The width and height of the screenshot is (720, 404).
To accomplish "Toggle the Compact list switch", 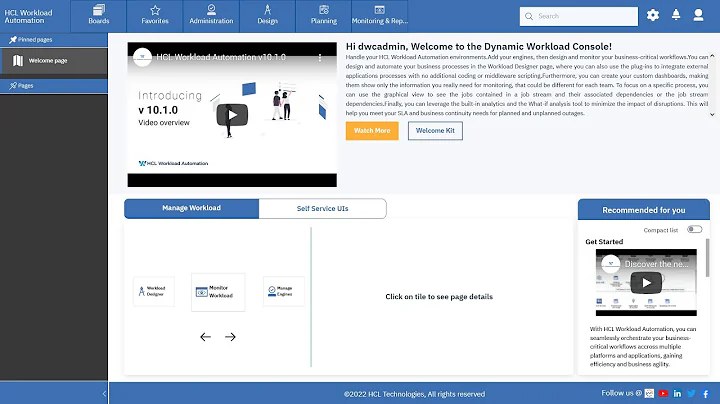I will 694,229.
